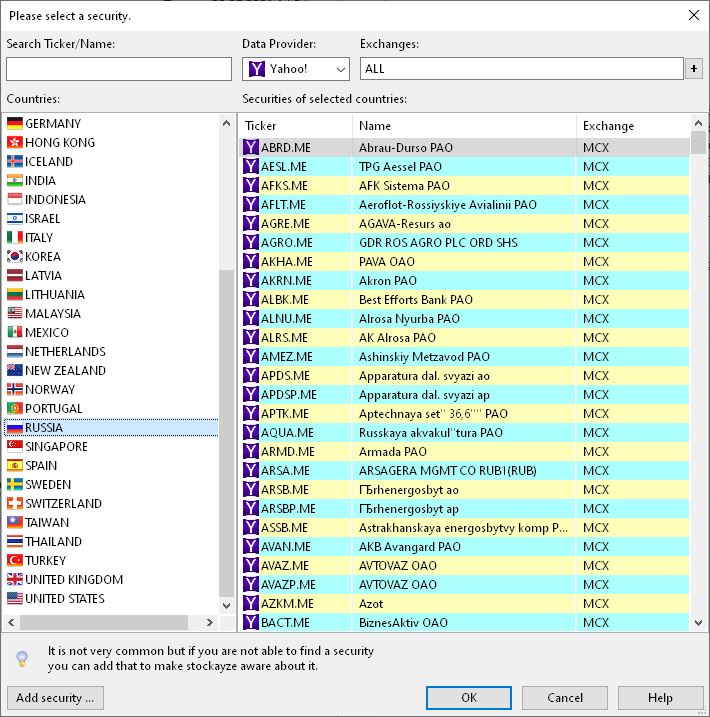Select the Aeroflot-Rossiyskiye Avialinii PAO row
The width and height of the screenshot is (710, 717).
[x=464, y=204]
